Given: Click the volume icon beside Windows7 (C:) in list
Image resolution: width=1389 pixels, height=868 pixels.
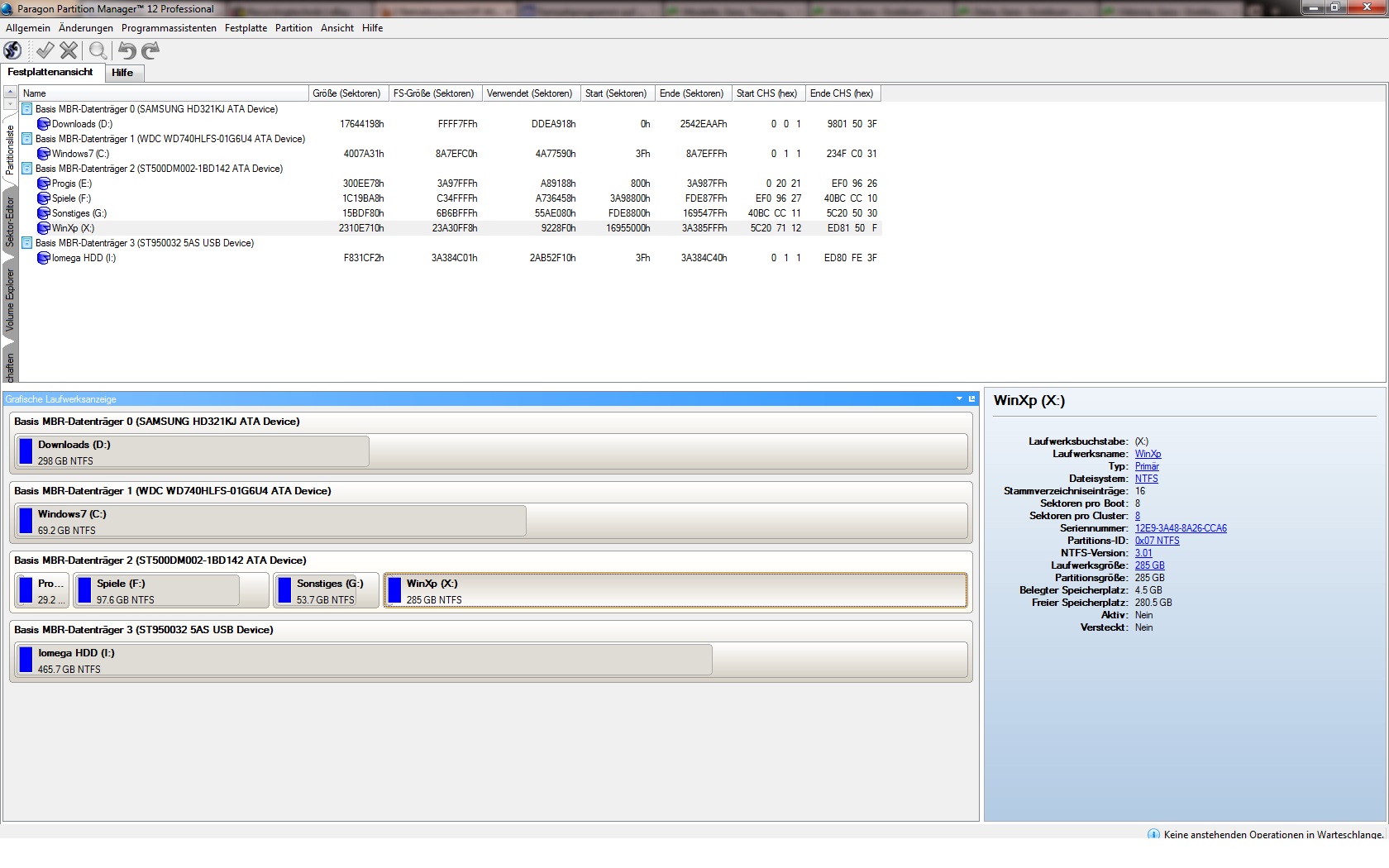Looking at the screenshot, I should pyautogui.click(x=44, y=154).
